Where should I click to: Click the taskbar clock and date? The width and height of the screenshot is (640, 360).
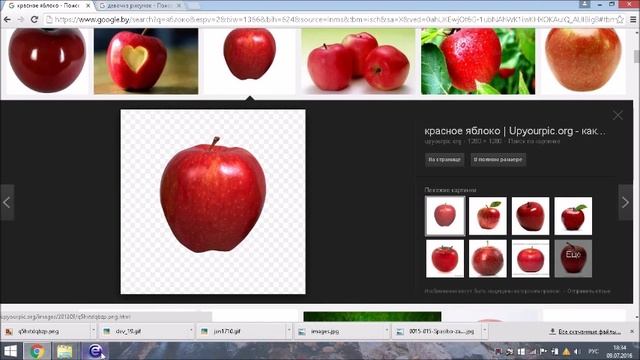coord(619,351)
